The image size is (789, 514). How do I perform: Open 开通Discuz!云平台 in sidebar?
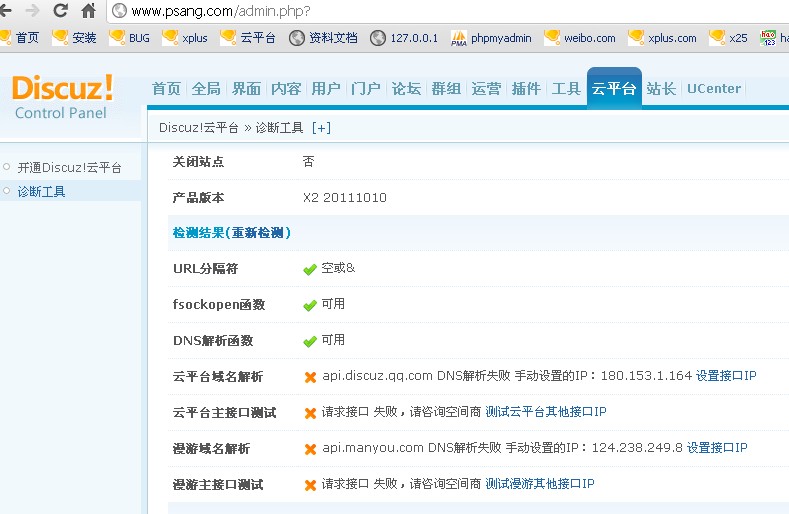(69, 167)
